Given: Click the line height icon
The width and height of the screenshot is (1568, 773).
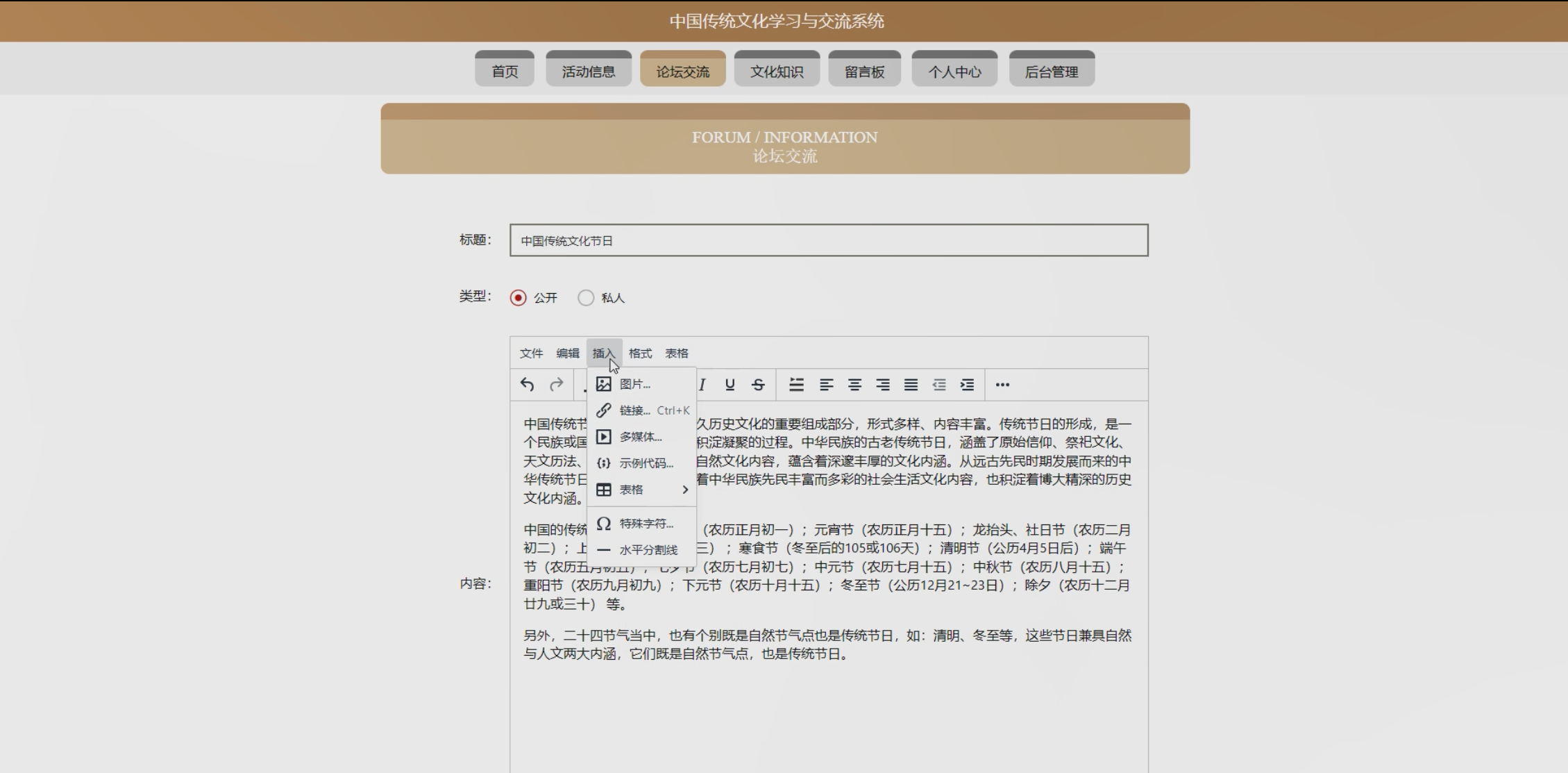Looking at the screenshot, I should point(796,384).
